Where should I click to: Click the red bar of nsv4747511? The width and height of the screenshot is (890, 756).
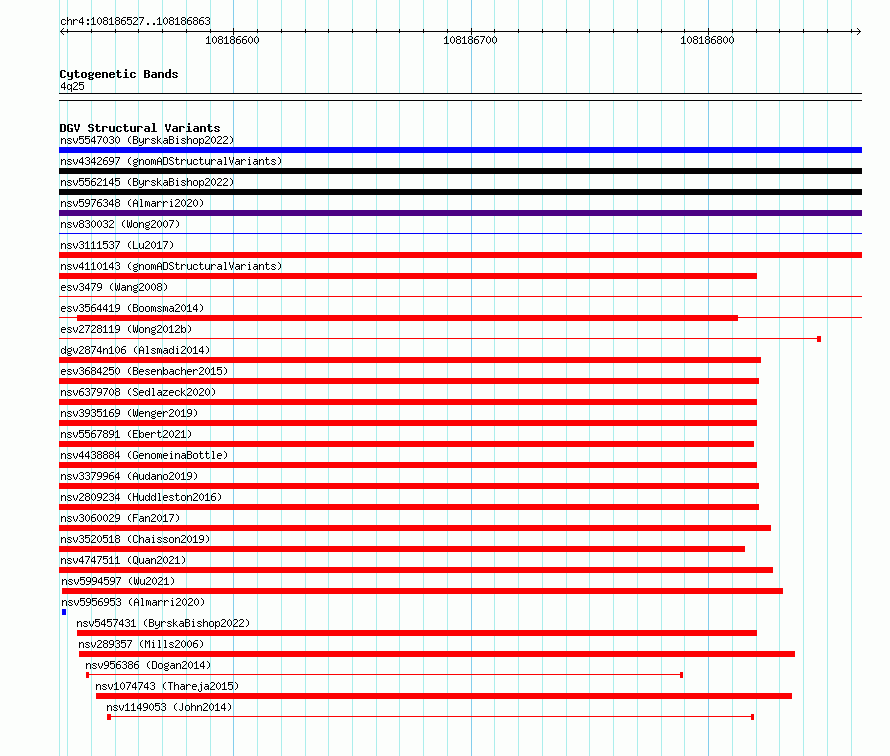point(415,570)
